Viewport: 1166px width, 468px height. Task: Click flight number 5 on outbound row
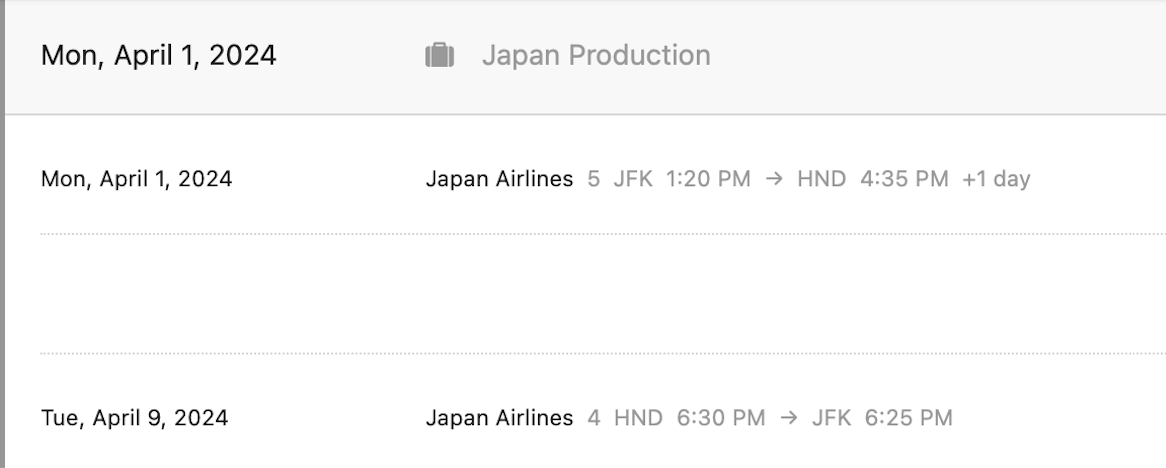coord(593,179)
